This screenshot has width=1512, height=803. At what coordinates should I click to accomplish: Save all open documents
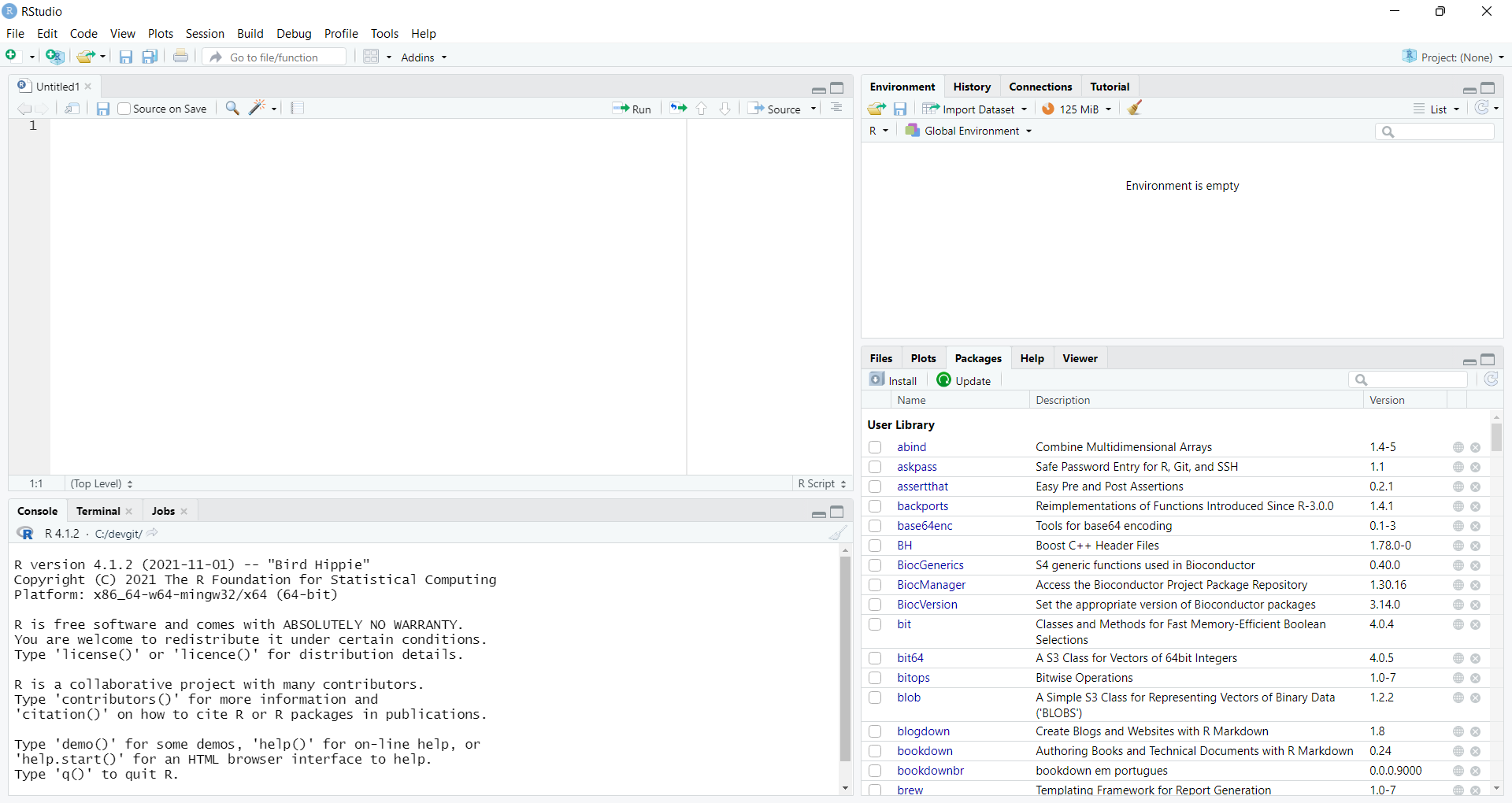(x=150, y=57)
